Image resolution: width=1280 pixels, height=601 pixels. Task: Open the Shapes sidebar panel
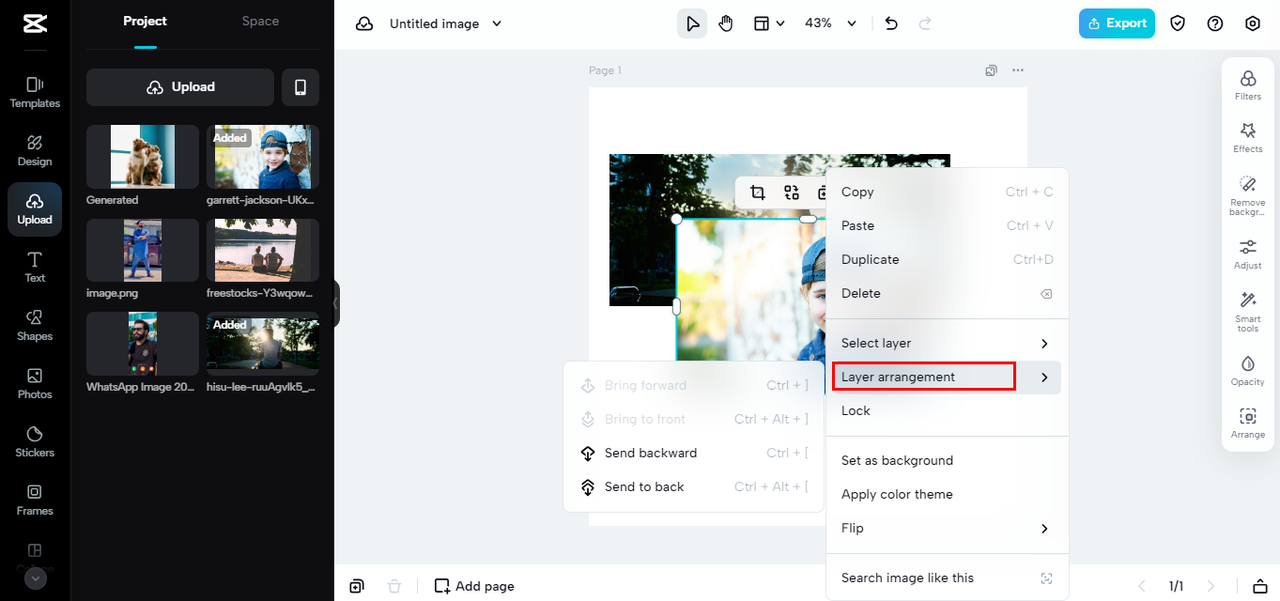tap(35, 325)
